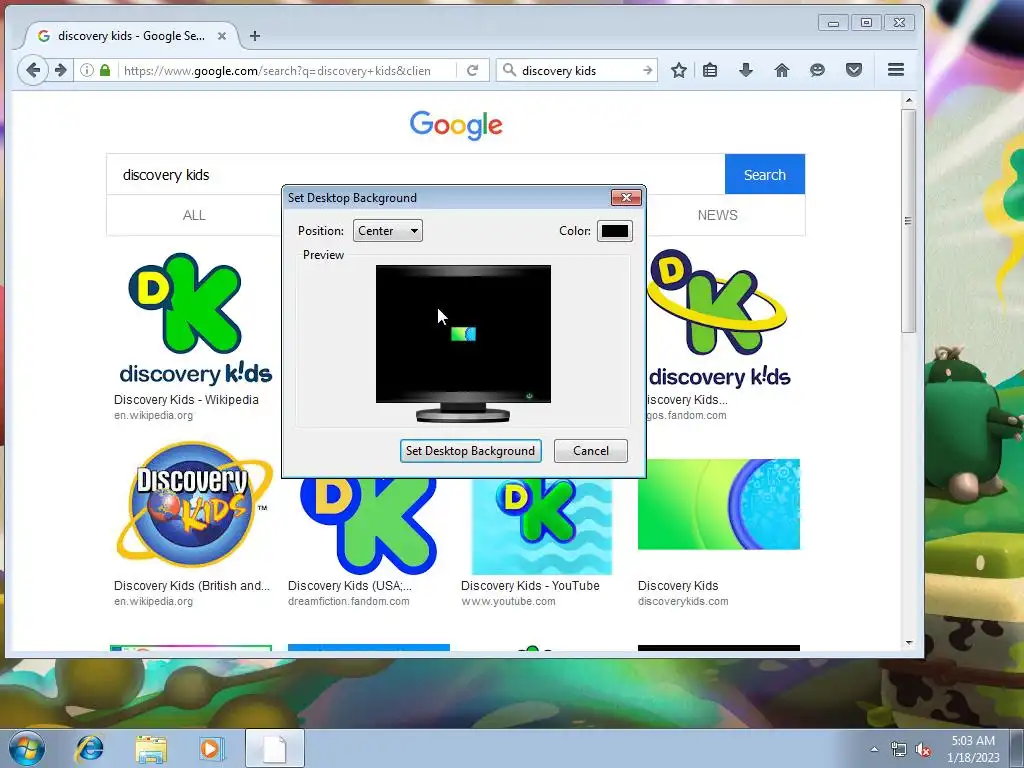Click the blank document taskbar item
The height and width of the screenshot is (768, 1024).
click(x=275, y=748)
